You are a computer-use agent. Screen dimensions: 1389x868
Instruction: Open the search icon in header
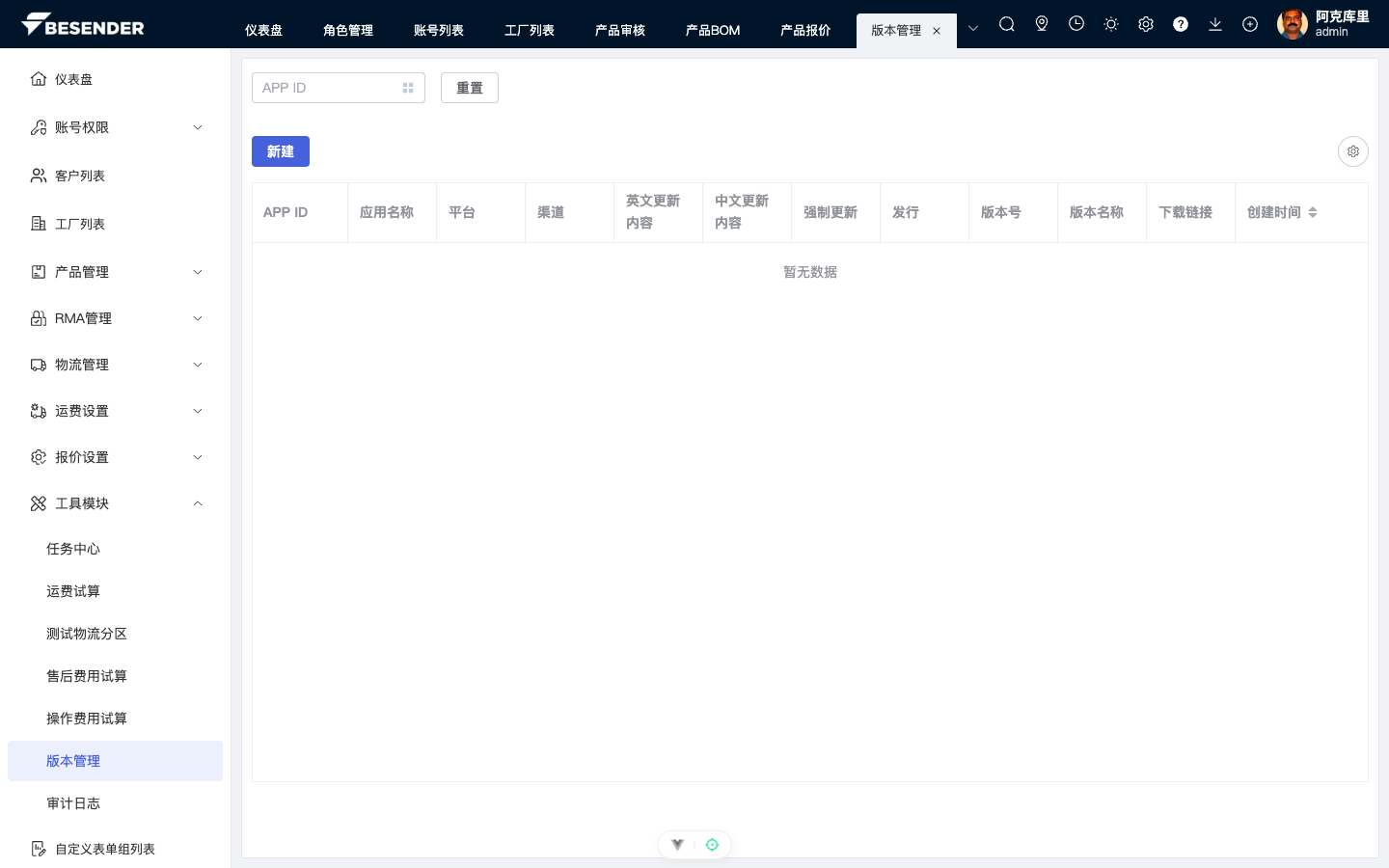pyautogui.click(x=1007, y=24)
